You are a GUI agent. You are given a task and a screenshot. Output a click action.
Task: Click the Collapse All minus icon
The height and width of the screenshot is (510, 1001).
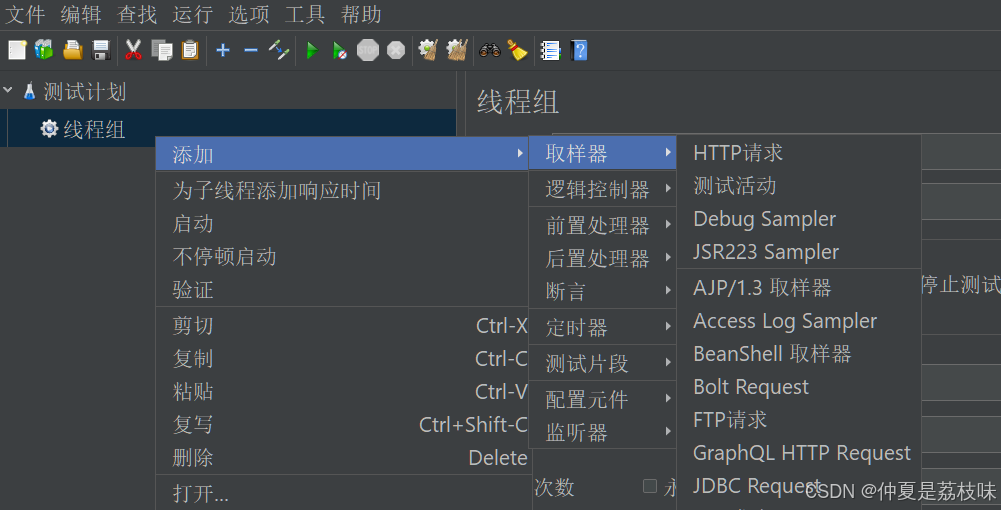click(x=251, y=50)
